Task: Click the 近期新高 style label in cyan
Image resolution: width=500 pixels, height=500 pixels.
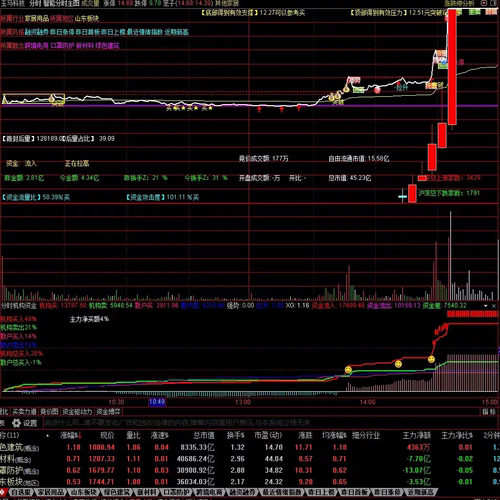Action: [176, 32]
